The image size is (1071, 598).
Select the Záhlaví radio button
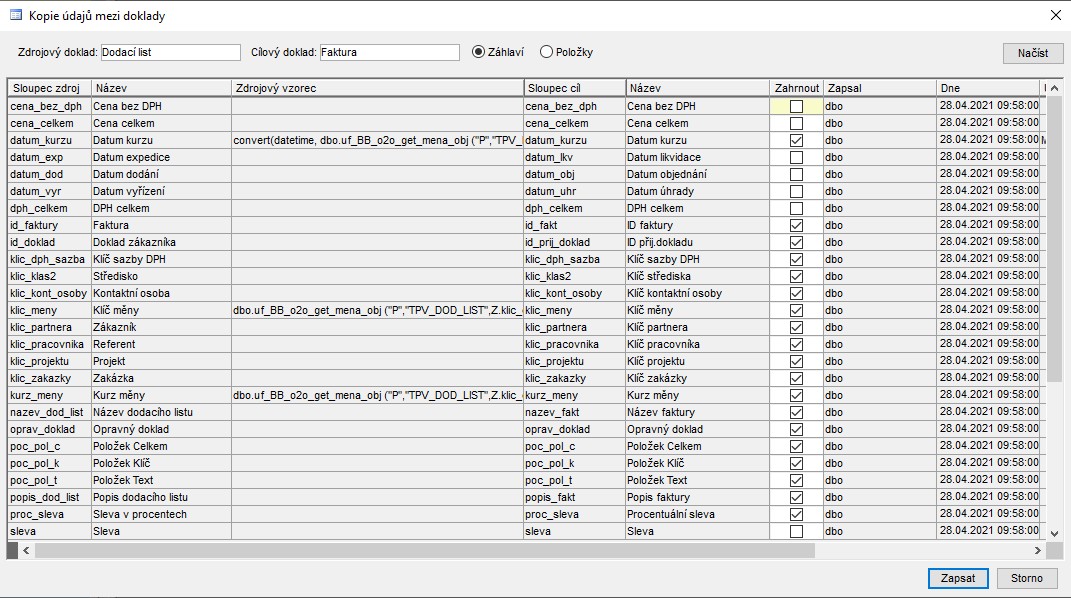478,52
